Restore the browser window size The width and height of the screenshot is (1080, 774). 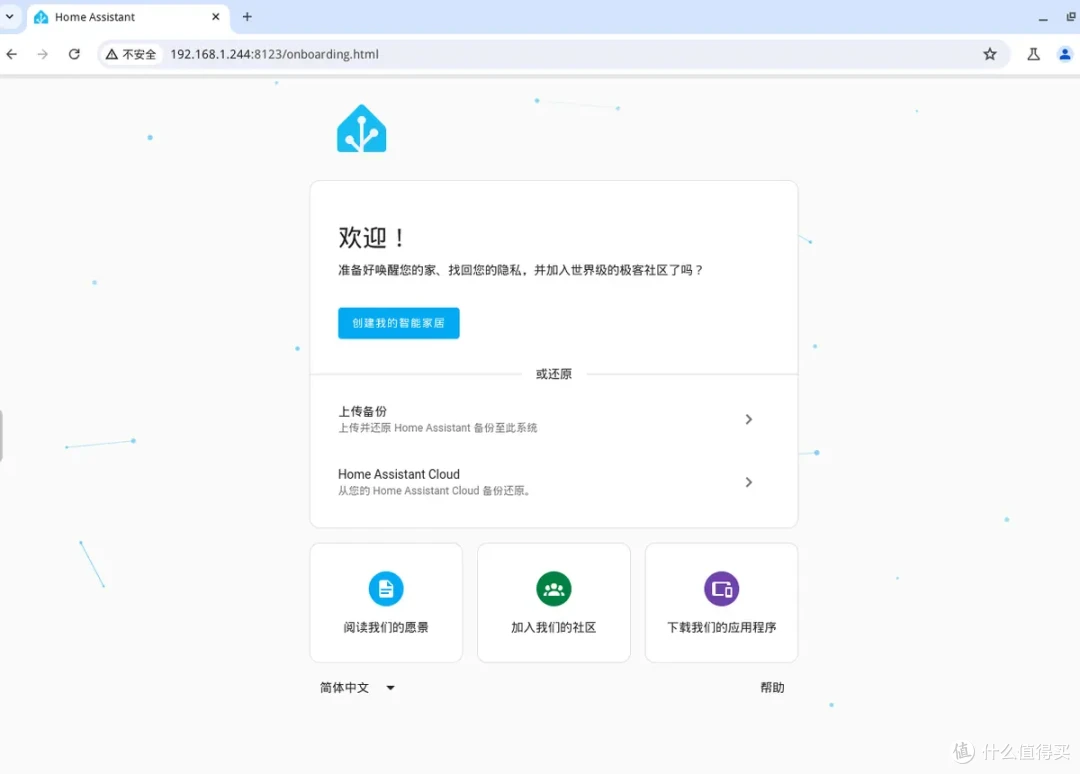click(1071, 17)
